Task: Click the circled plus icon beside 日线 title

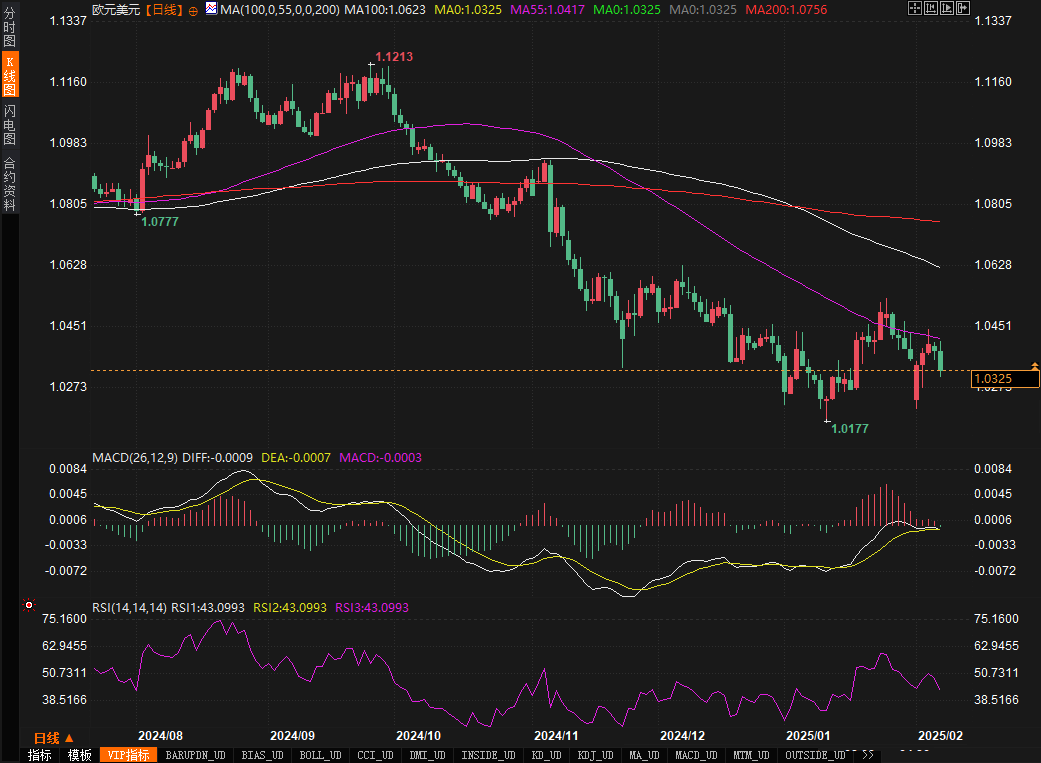Action: tap(193, 9)
